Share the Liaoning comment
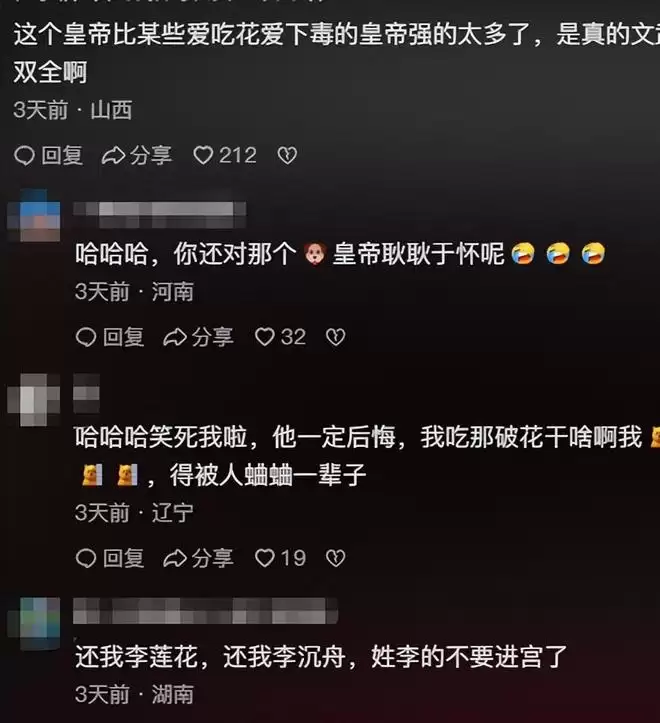Image resolution: width=660 pixels, height=723 pixels. point(198,558)
